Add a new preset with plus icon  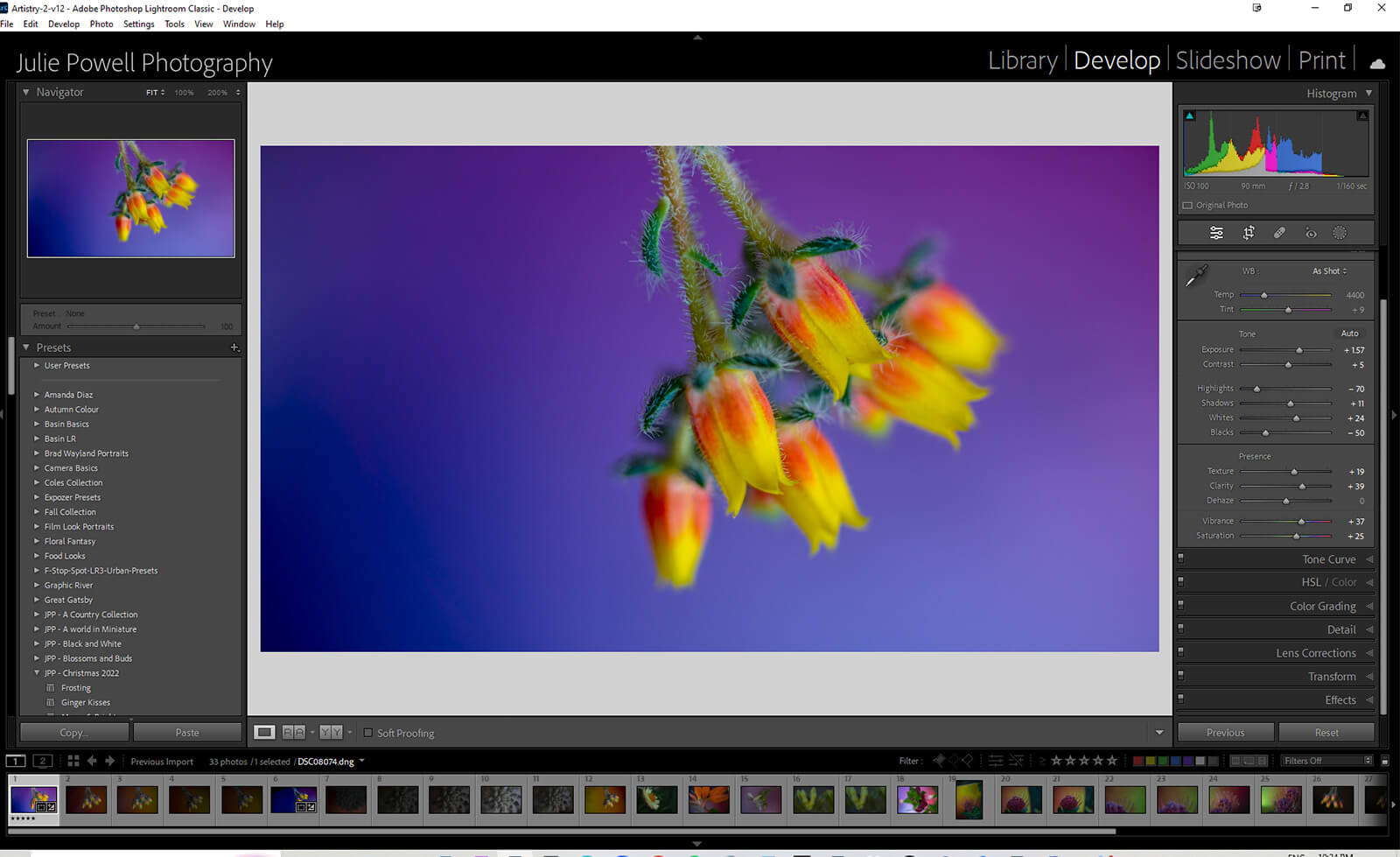pyautogui.click(x=234, y=348)
